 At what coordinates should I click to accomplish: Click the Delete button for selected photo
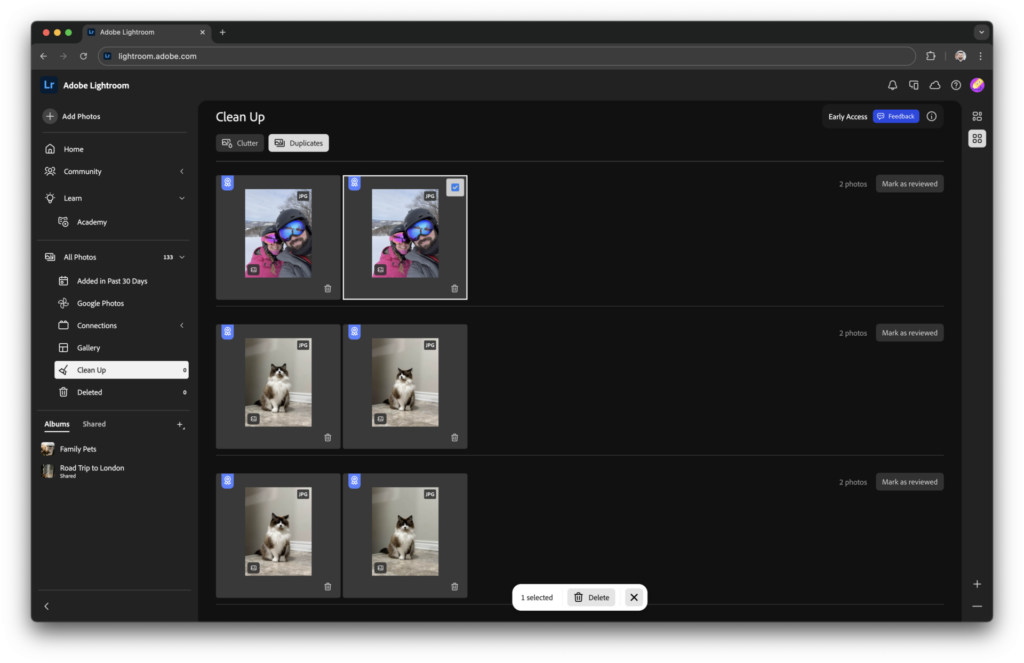591,597
